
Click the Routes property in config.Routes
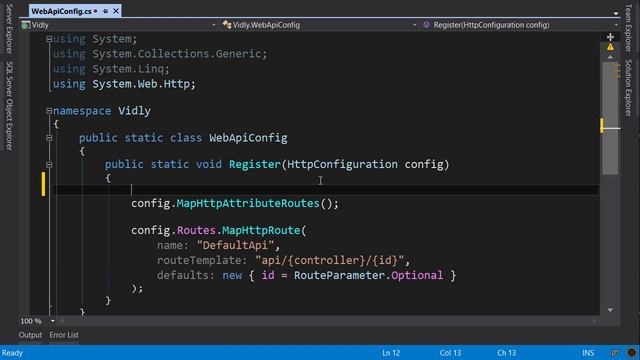196,230
